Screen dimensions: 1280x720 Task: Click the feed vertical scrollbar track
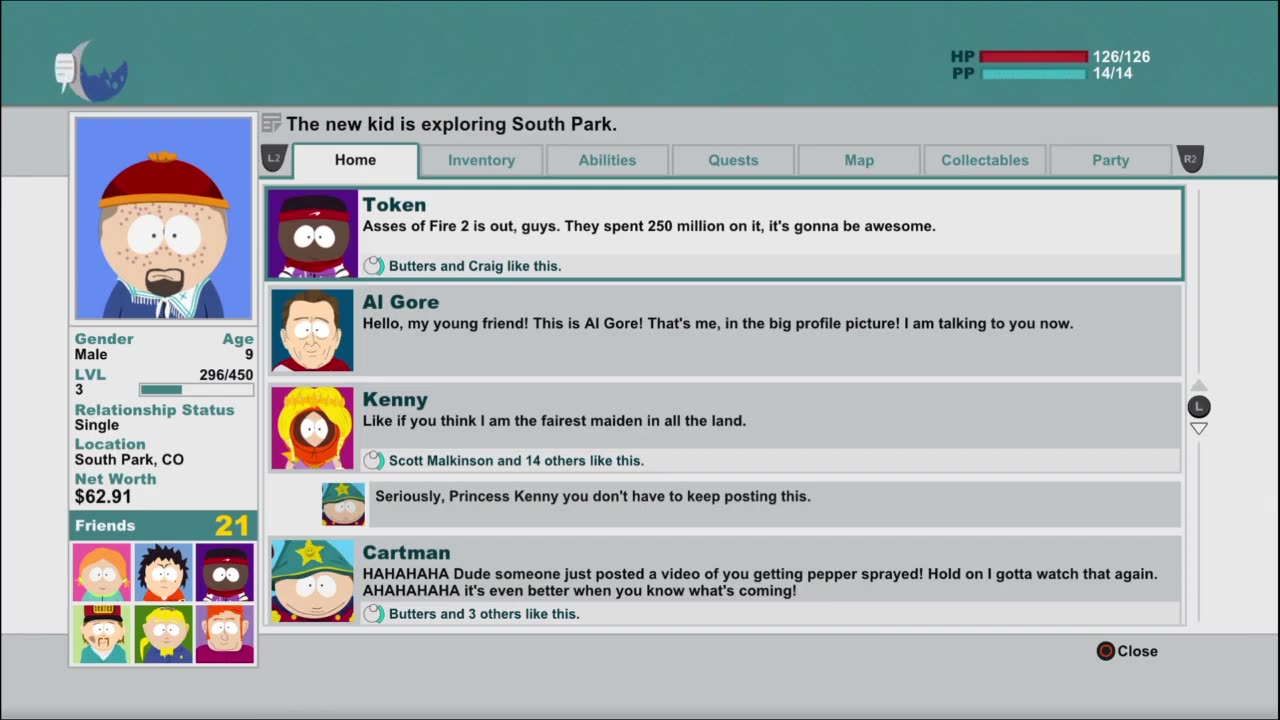tap(1199, 406)
